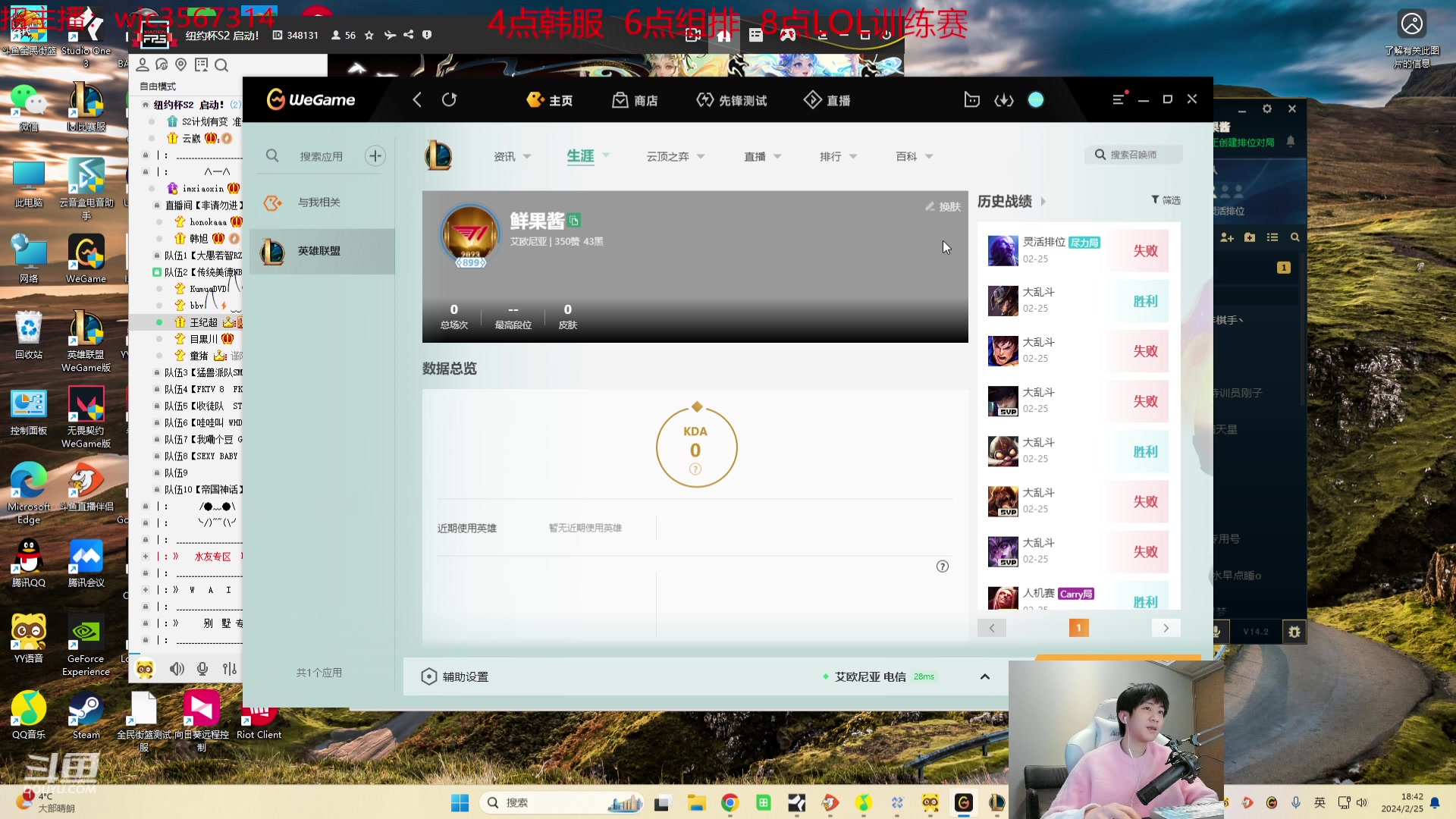Select page 1 of match history

tap(1078, 628)
